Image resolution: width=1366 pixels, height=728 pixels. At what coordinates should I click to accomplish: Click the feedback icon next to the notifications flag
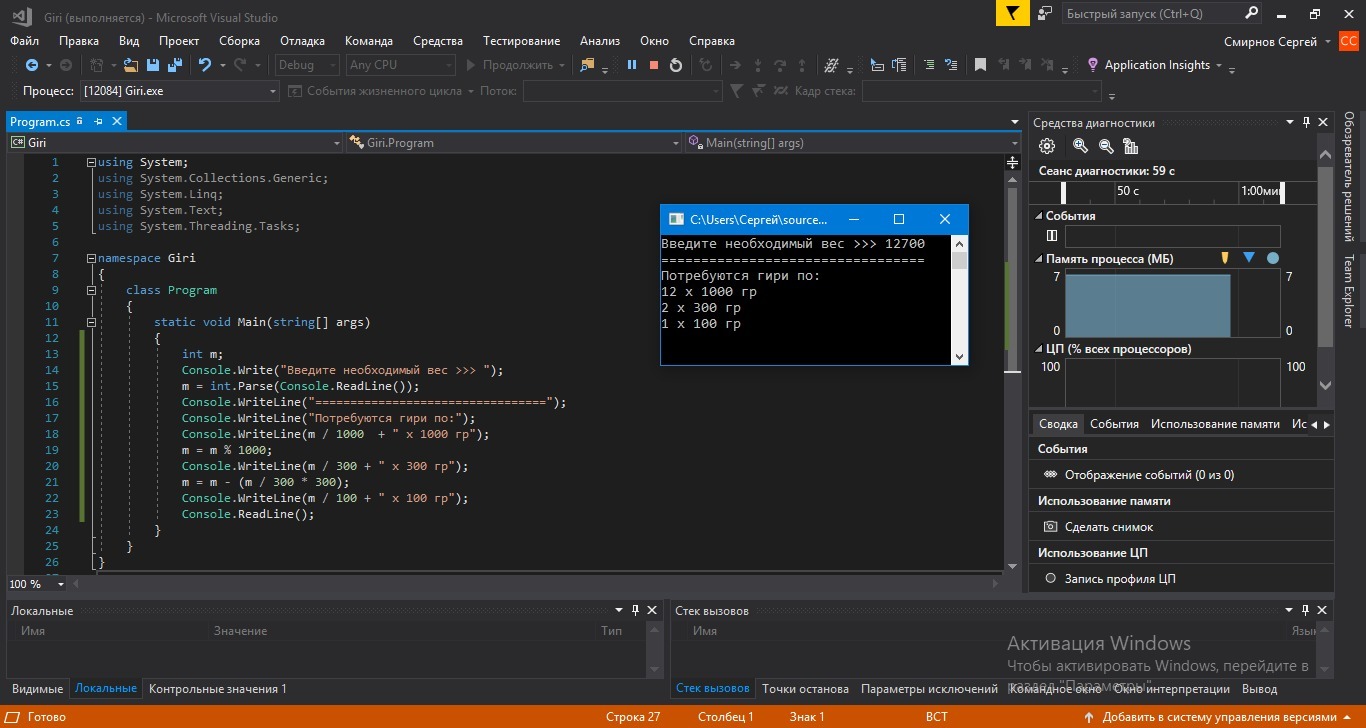click(1045, 13)
